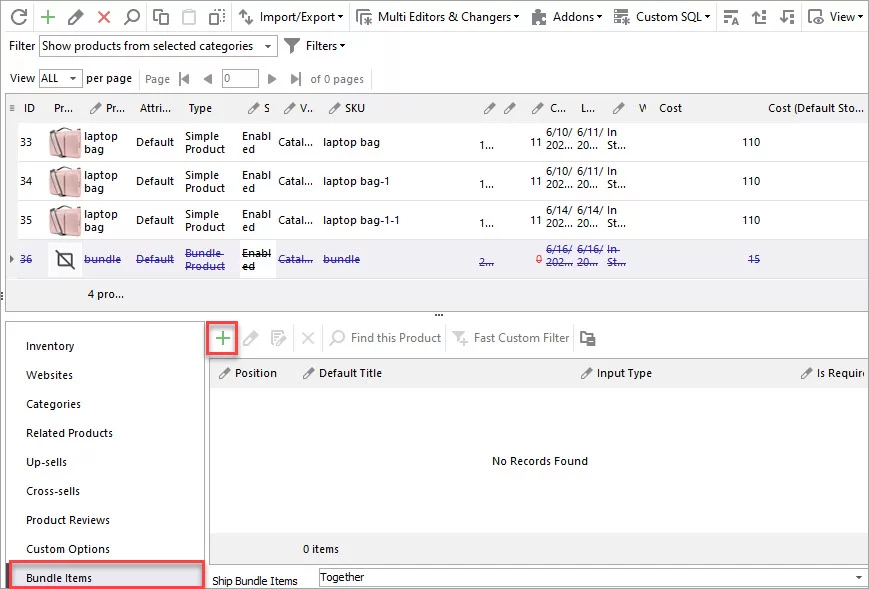869x589 pixels.
Task: Click the panel splitter dots above the bundle toolbar
Action: coord(439,315)
